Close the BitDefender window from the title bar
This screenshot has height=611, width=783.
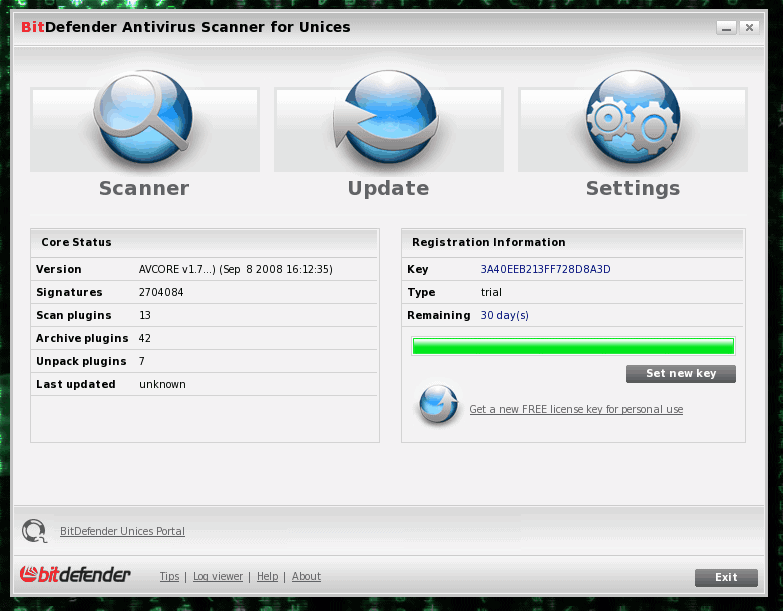[748, 28]
